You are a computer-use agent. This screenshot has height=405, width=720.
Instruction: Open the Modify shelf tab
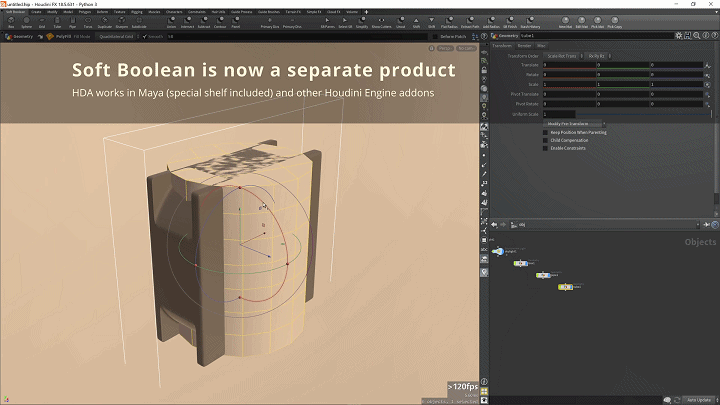52,12
